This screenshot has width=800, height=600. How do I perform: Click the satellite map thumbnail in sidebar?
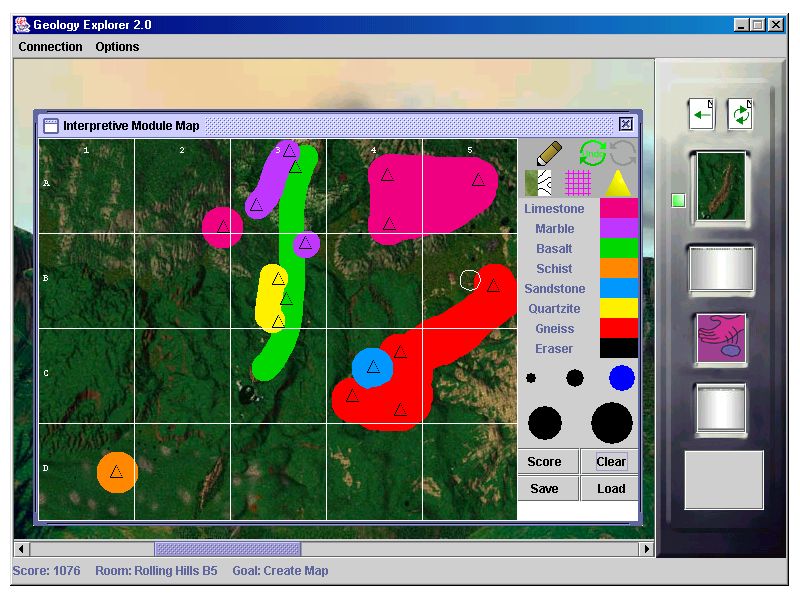721,185
